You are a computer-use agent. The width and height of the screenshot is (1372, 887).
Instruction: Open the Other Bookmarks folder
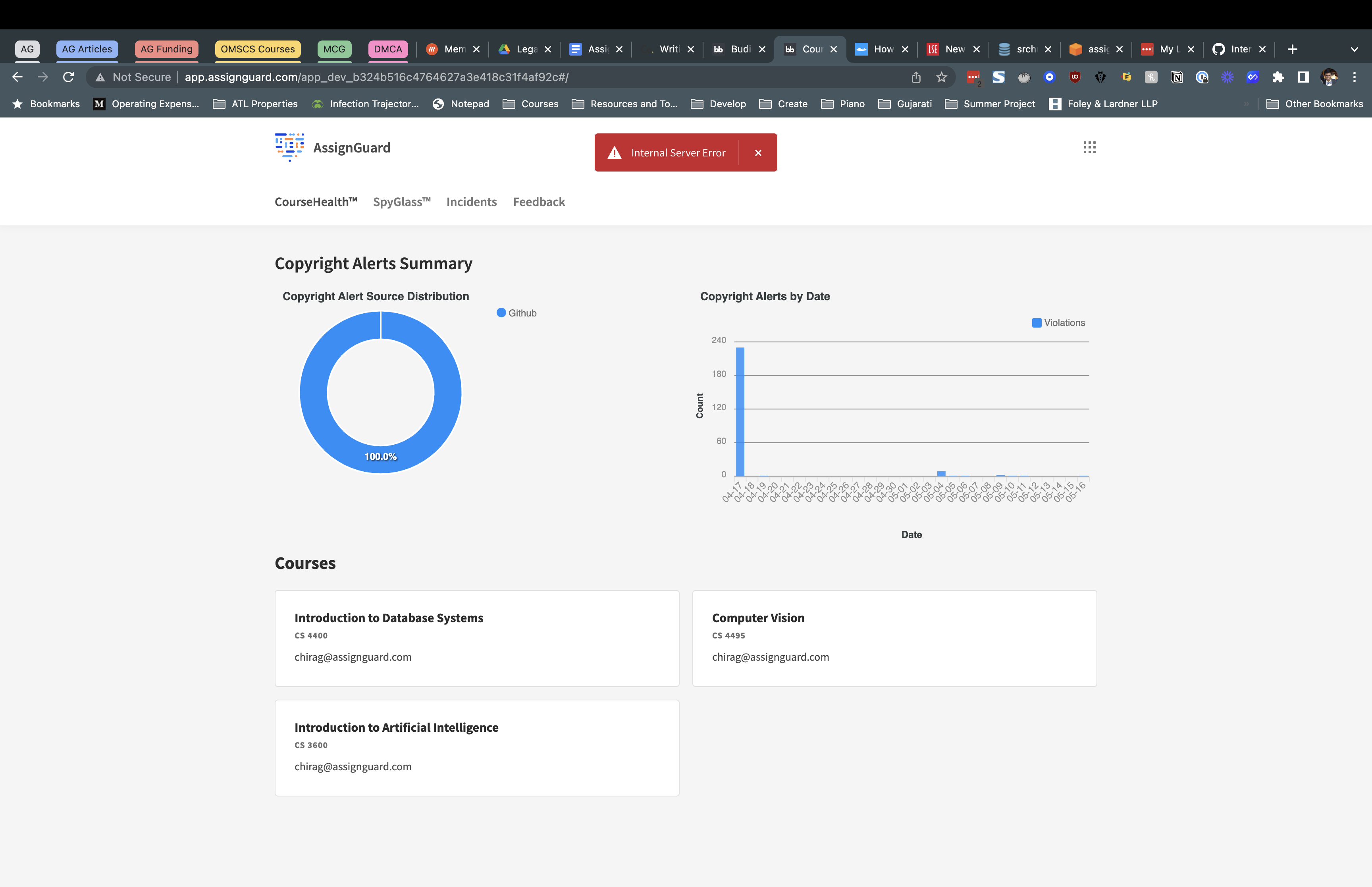(x=1314, y=104)
